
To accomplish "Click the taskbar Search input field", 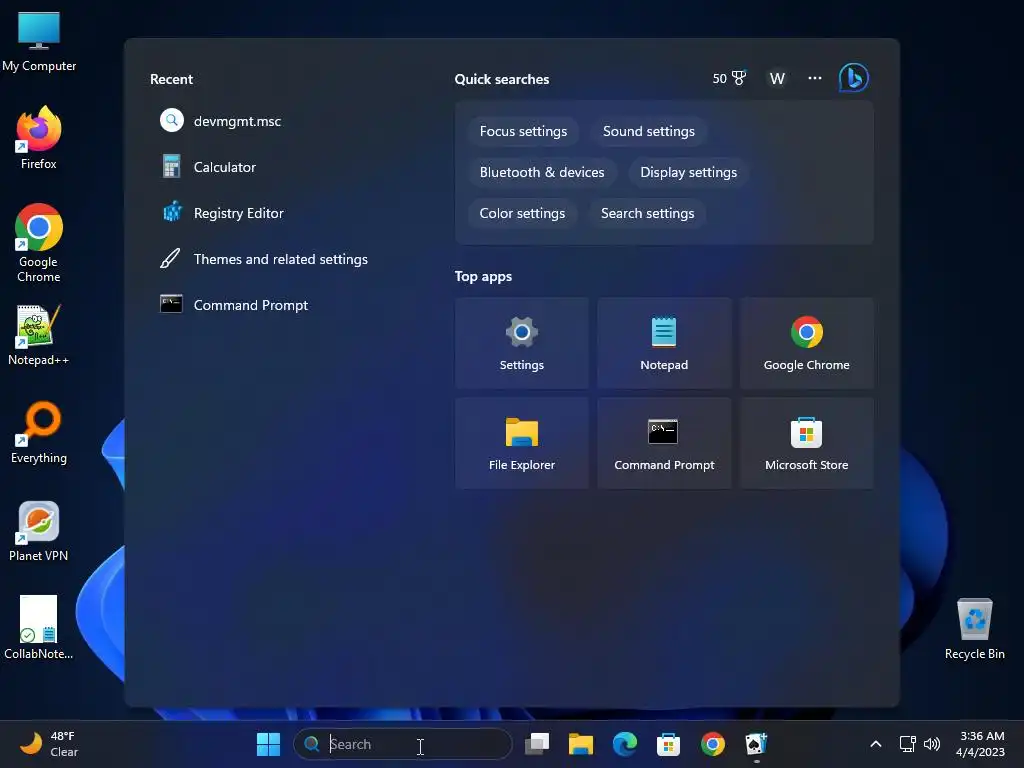I will (403, 744).
